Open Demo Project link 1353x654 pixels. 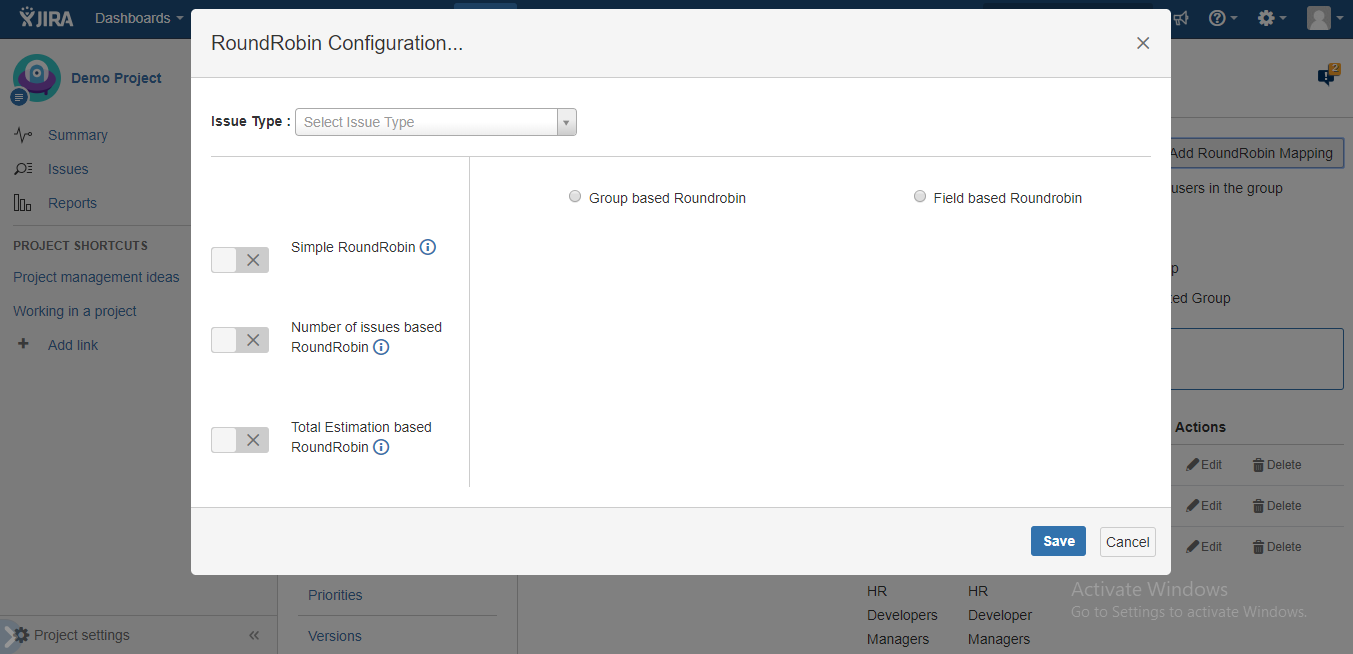click(116, 78)
